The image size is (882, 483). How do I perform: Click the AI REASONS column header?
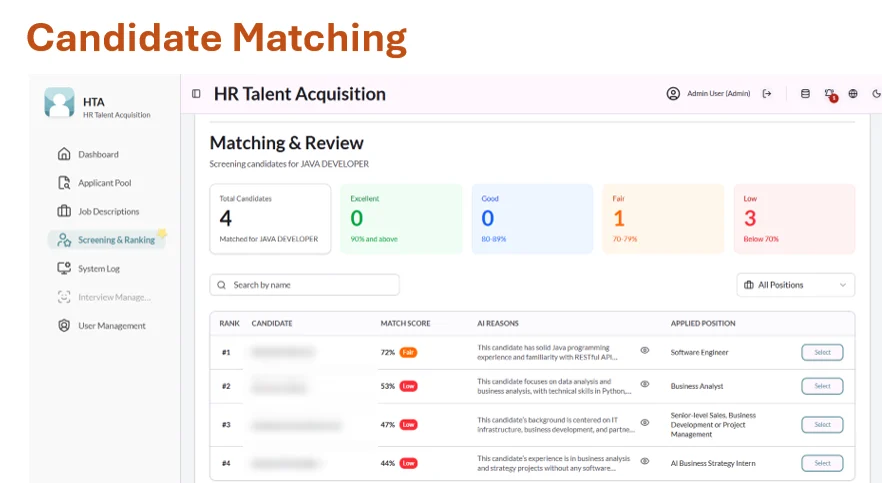[x=498, y=323]
